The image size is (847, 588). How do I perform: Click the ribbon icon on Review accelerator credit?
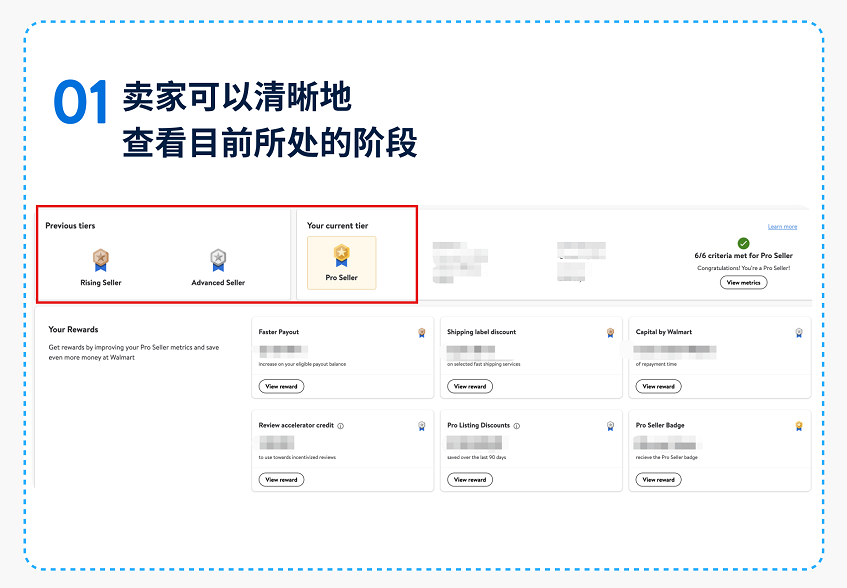click(x=421, y=427)
